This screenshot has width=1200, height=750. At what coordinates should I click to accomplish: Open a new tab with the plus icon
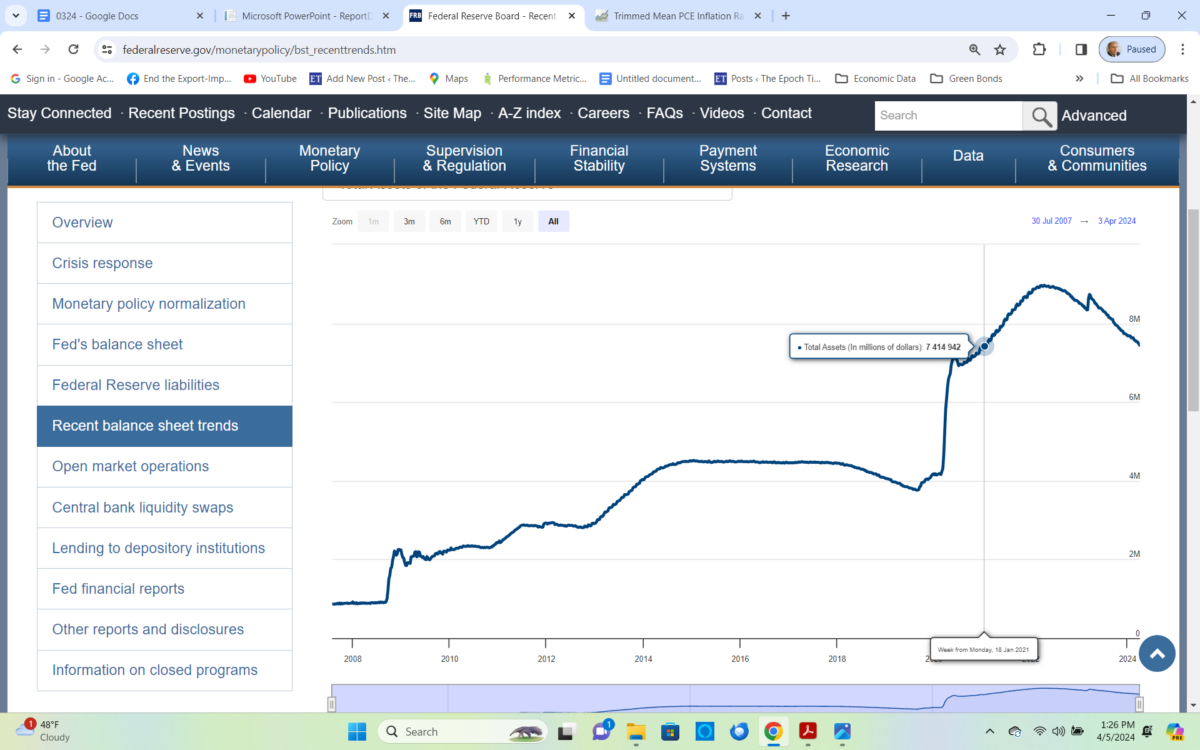[x=786, y=16]
